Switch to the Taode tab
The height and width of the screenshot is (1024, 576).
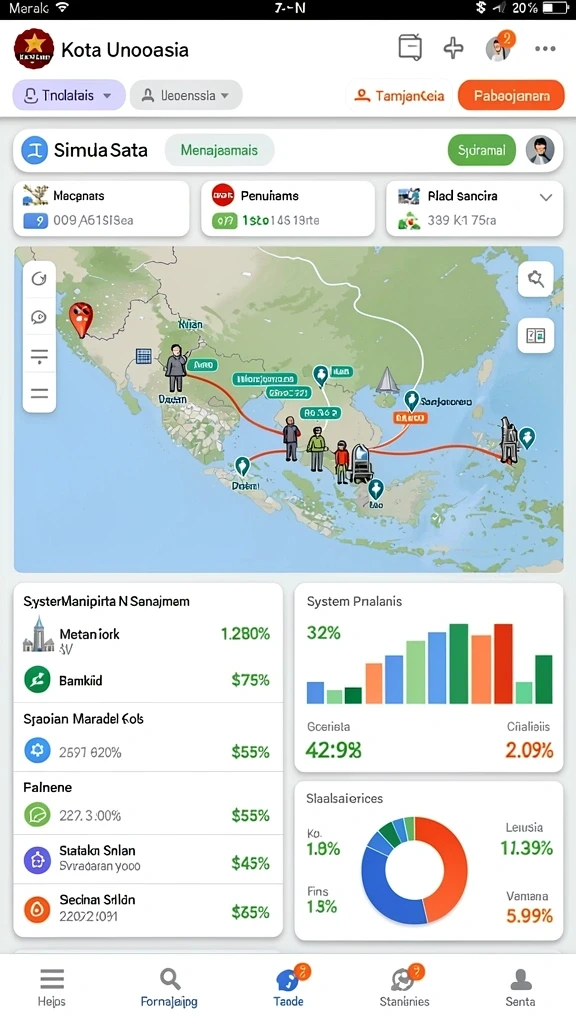pyautogui.click(x=288, y=988)
